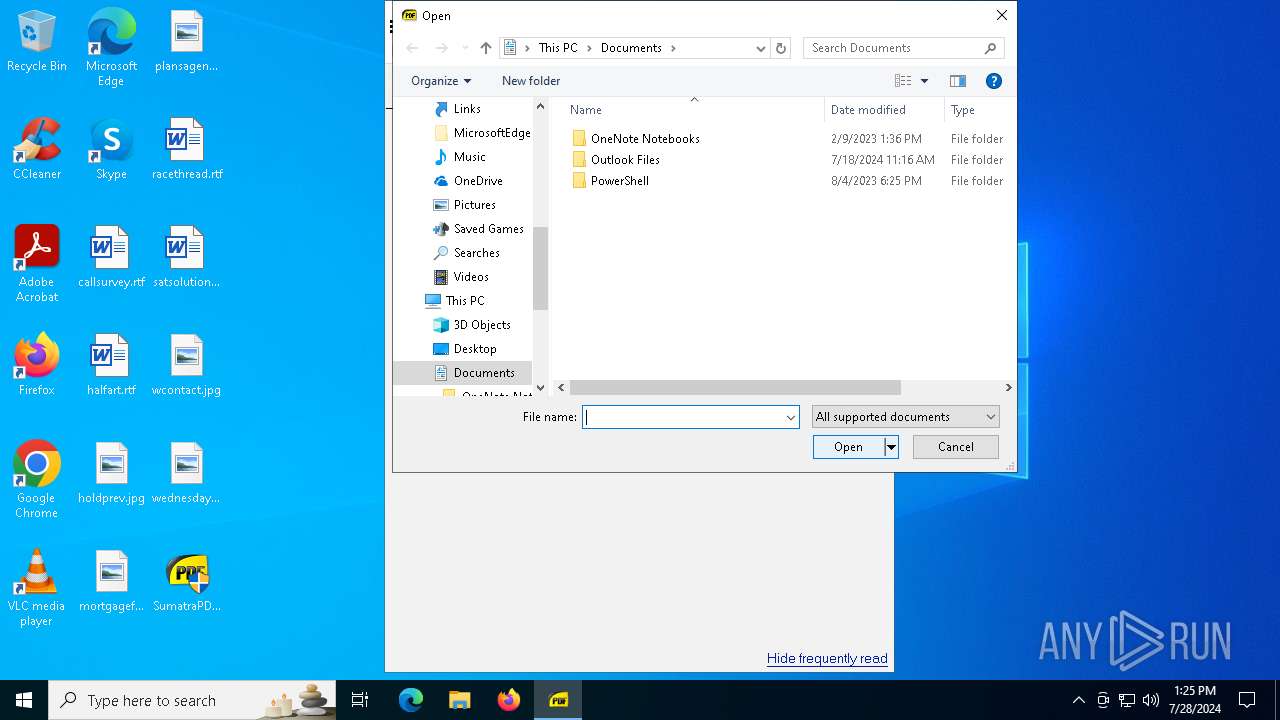Select the satsolution document on the desktop

click(x=186, y=258)
